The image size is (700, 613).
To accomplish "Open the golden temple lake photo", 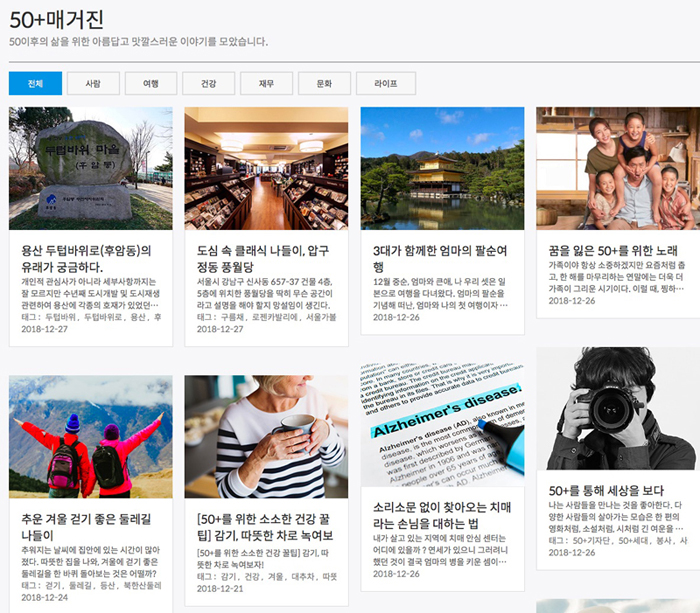I will 442,168.
